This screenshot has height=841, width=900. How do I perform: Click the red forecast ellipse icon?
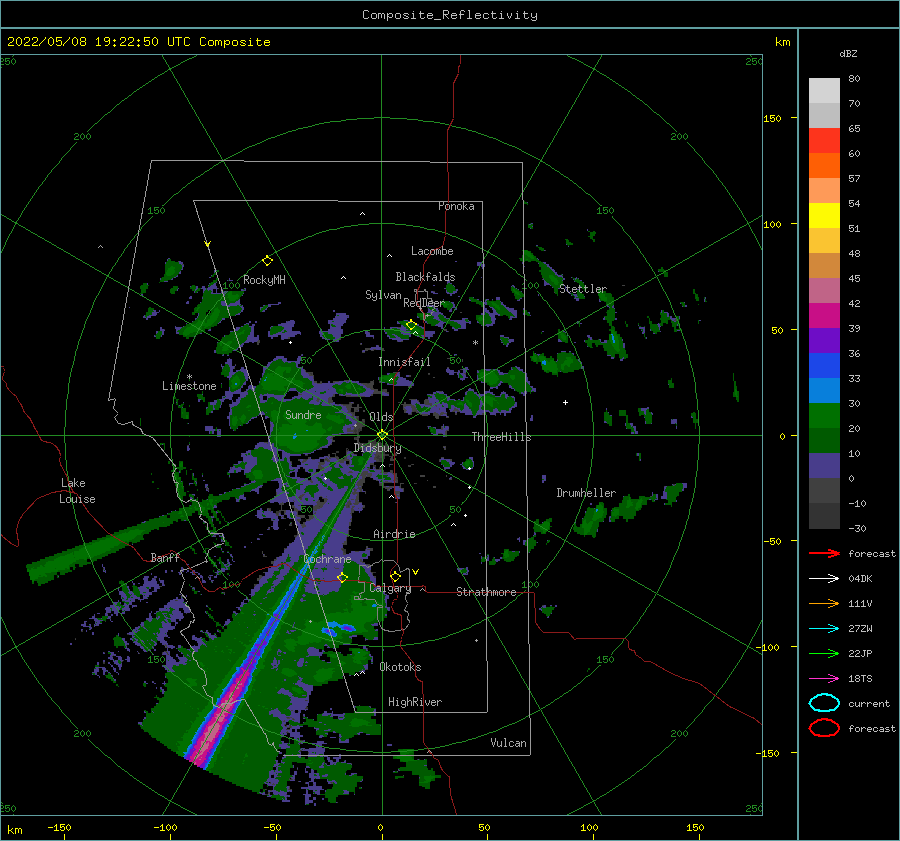click(824, 728)
